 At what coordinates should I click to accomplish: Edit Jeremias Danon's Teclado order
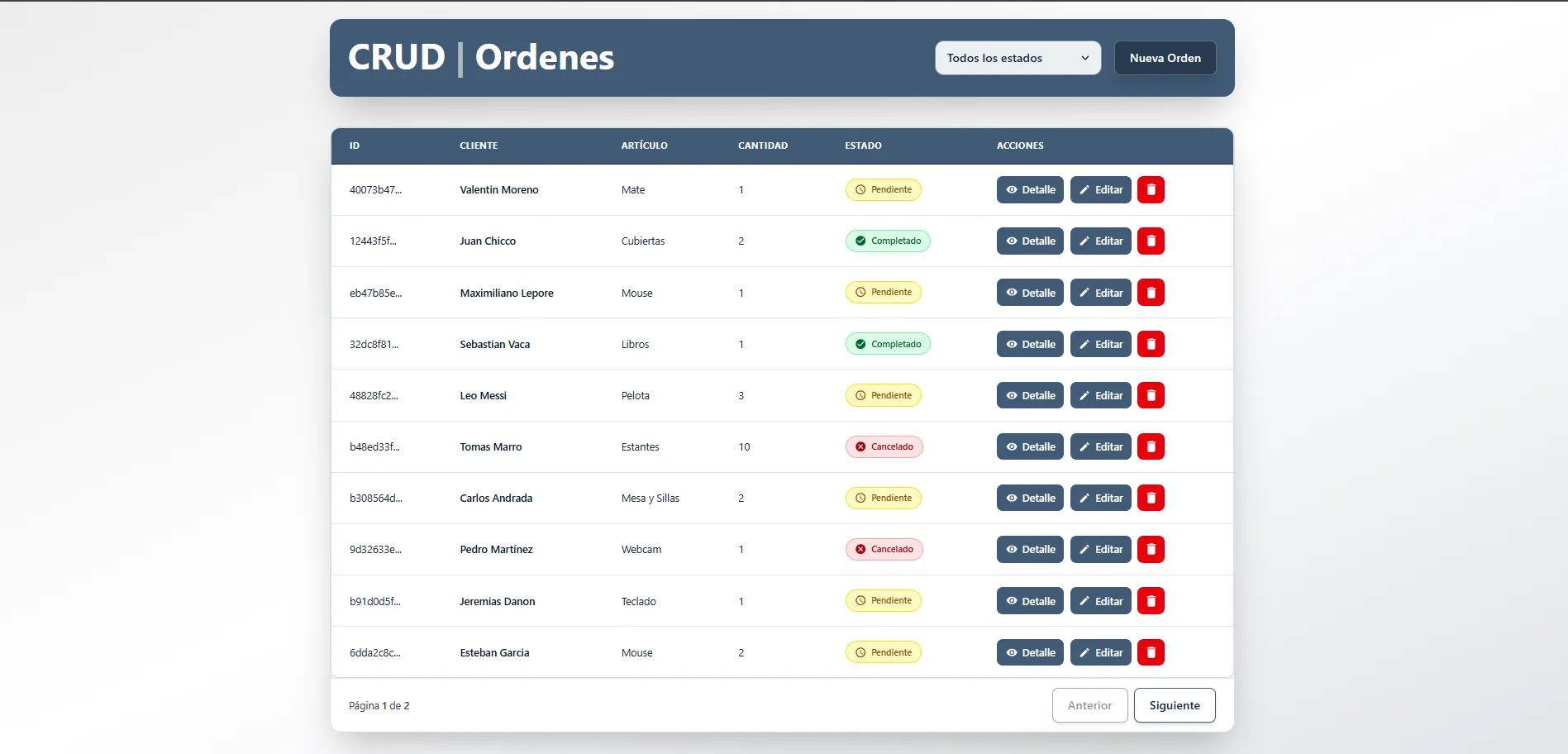click(1100, 601)
